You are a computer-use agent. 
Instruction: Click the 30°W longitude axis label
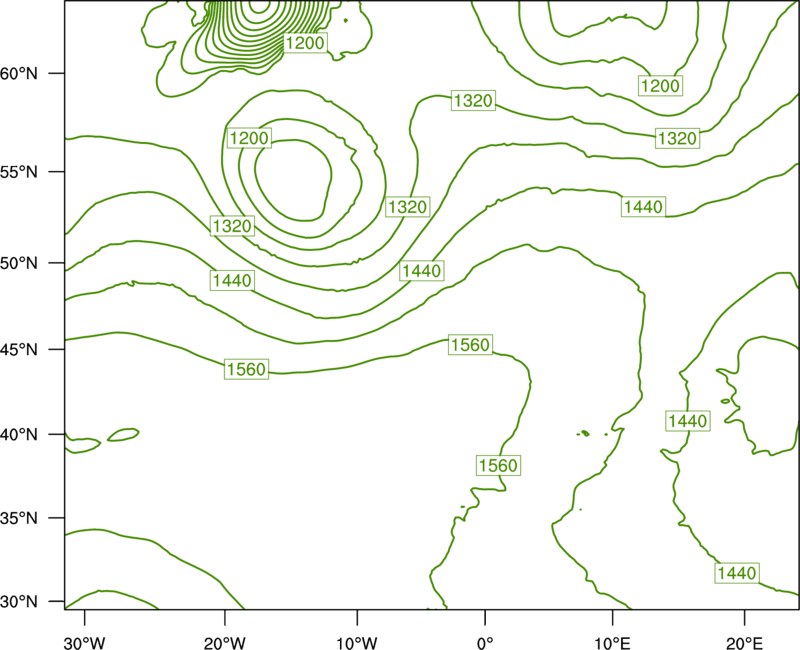pos(85,642)
